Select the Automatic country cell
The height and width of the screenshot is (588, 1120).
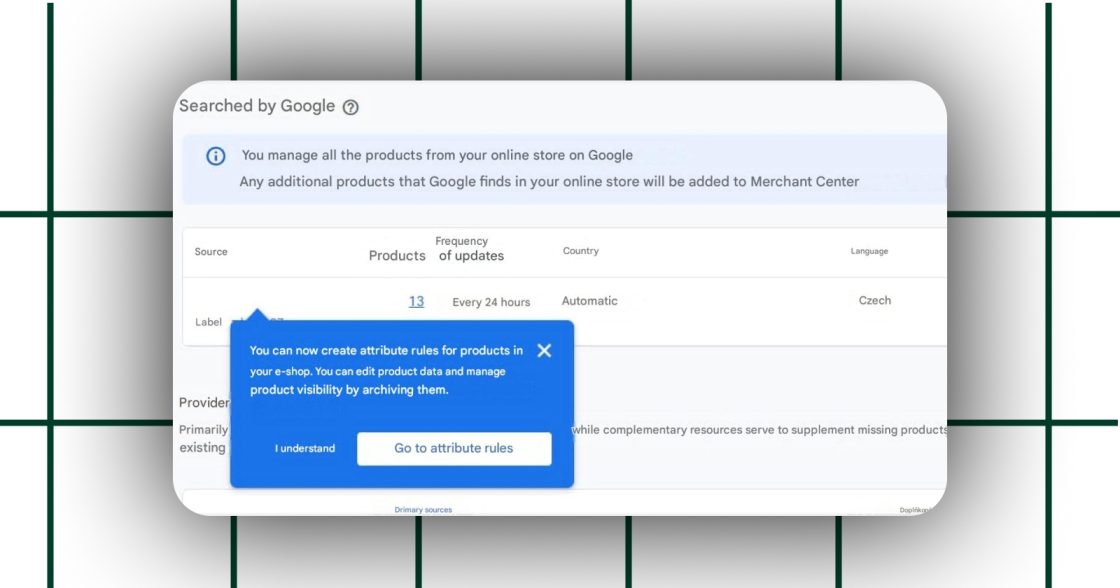[x=589, y=301]
